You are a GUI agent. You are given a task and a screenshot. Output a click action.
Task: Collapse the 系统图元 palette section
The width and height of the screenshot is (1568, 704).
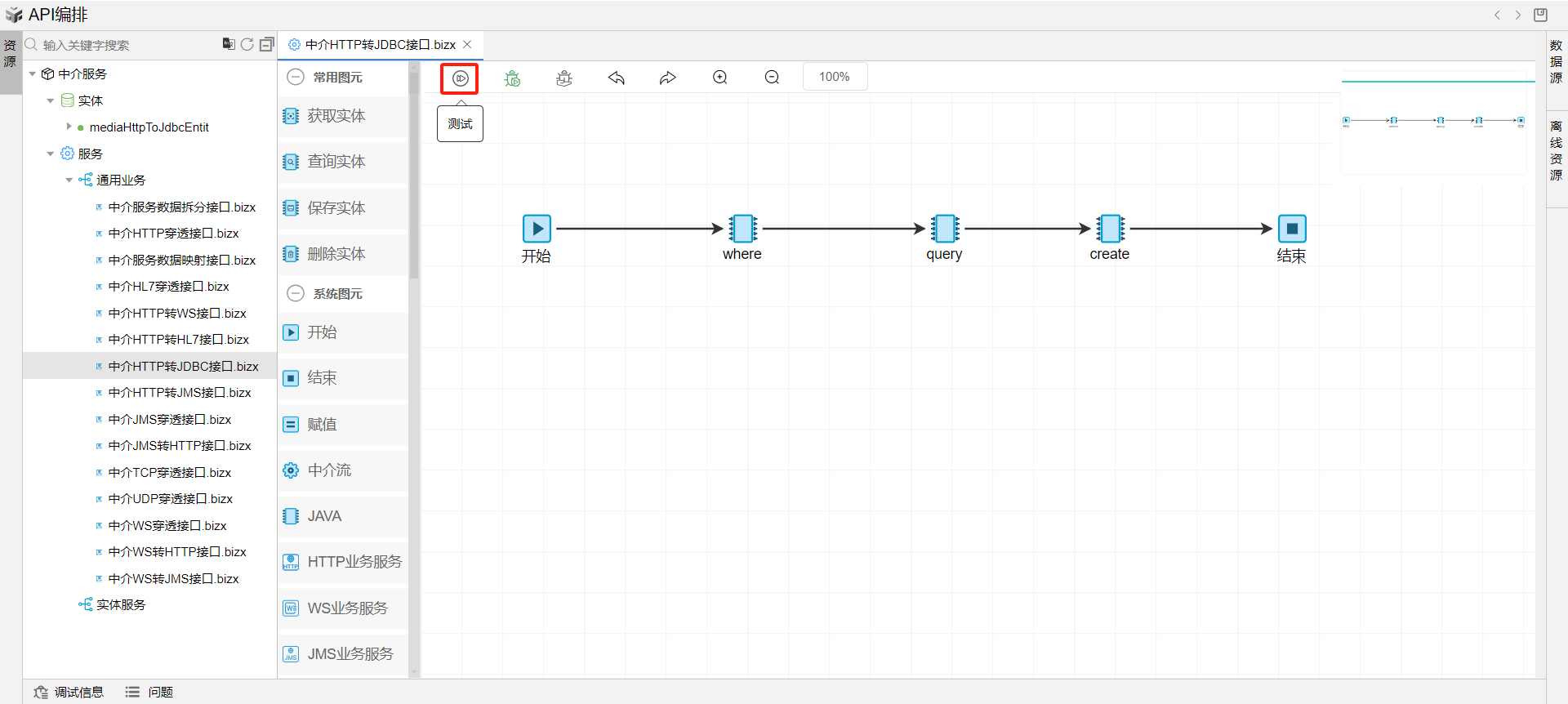[296, 293]
